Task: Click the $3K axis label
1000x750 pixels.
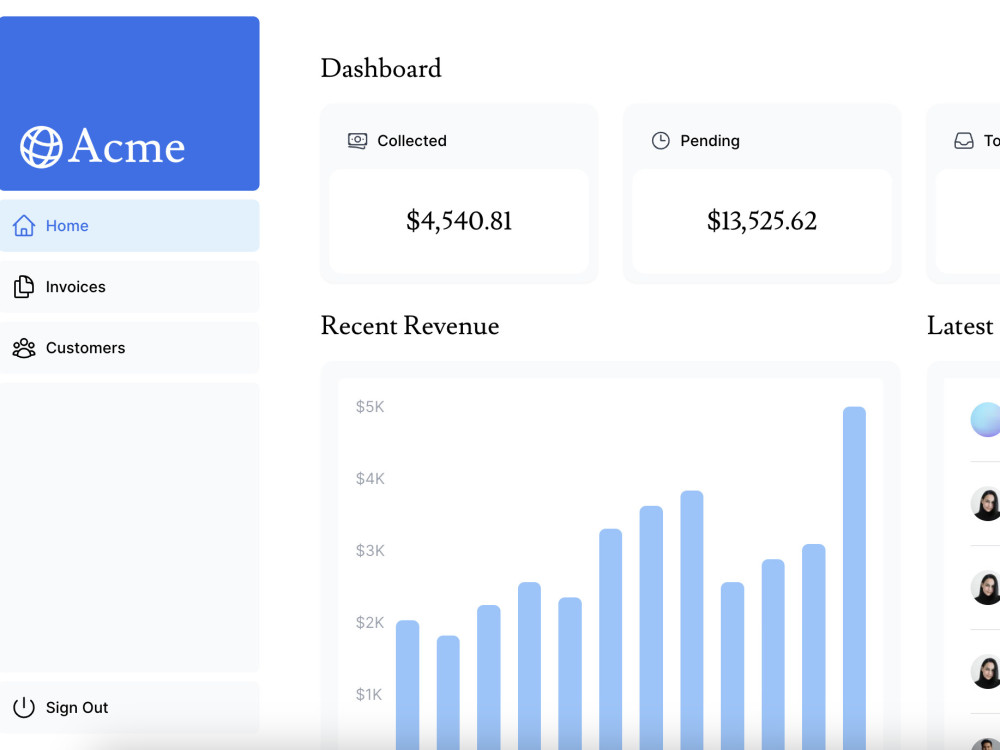Action: [370, 551]
